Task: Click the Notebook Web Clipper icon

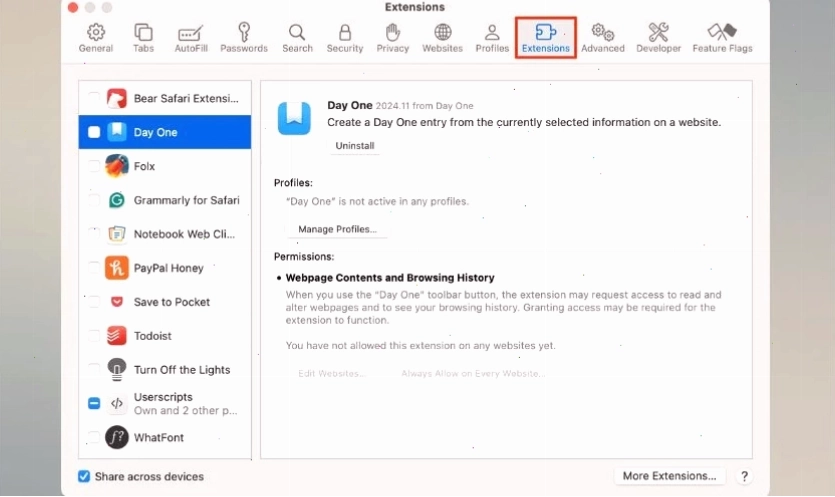Action: pyautogui.click(x=117, y=234)
